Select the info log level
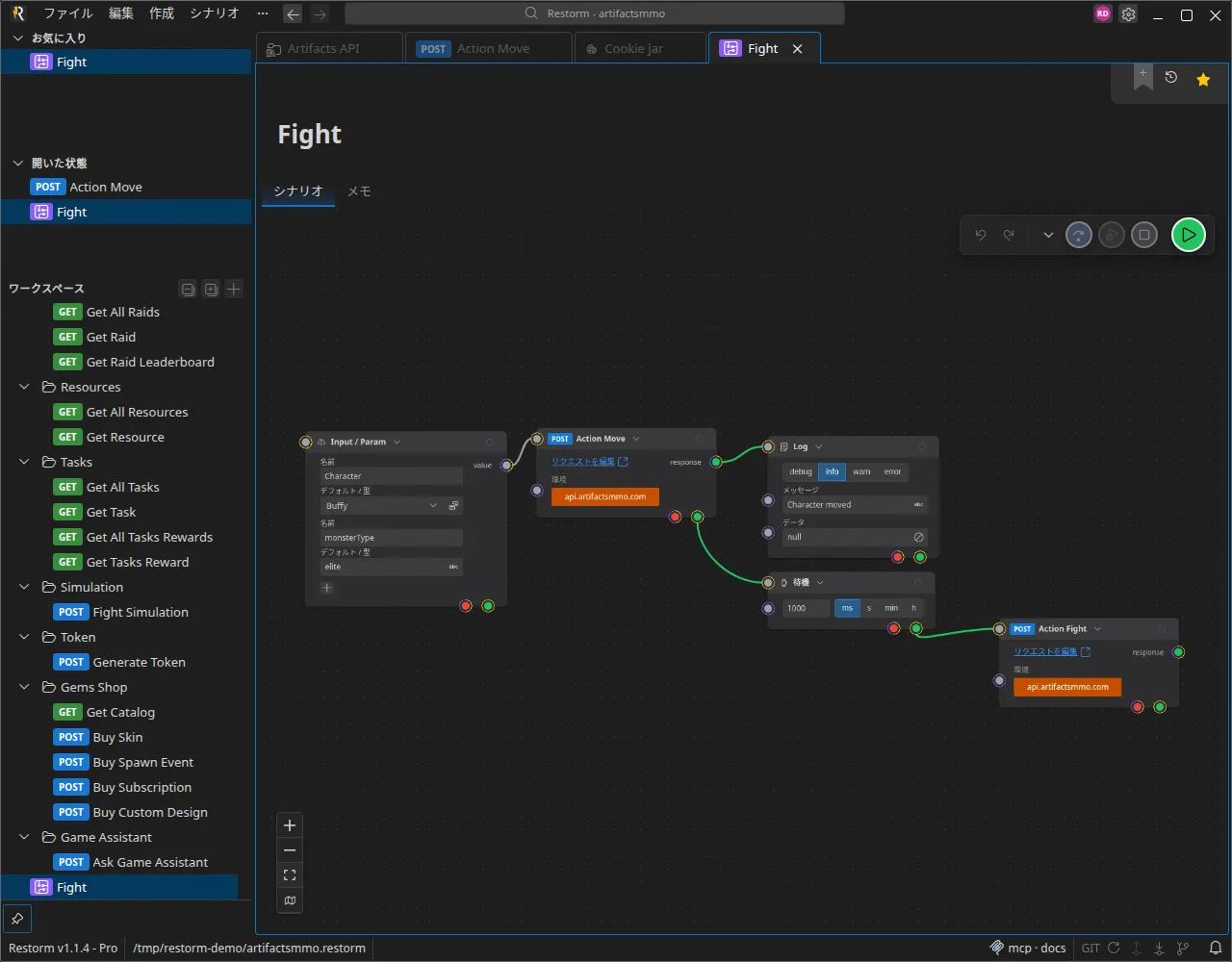Screen dimensions: 1232x962 pos(833,471)
